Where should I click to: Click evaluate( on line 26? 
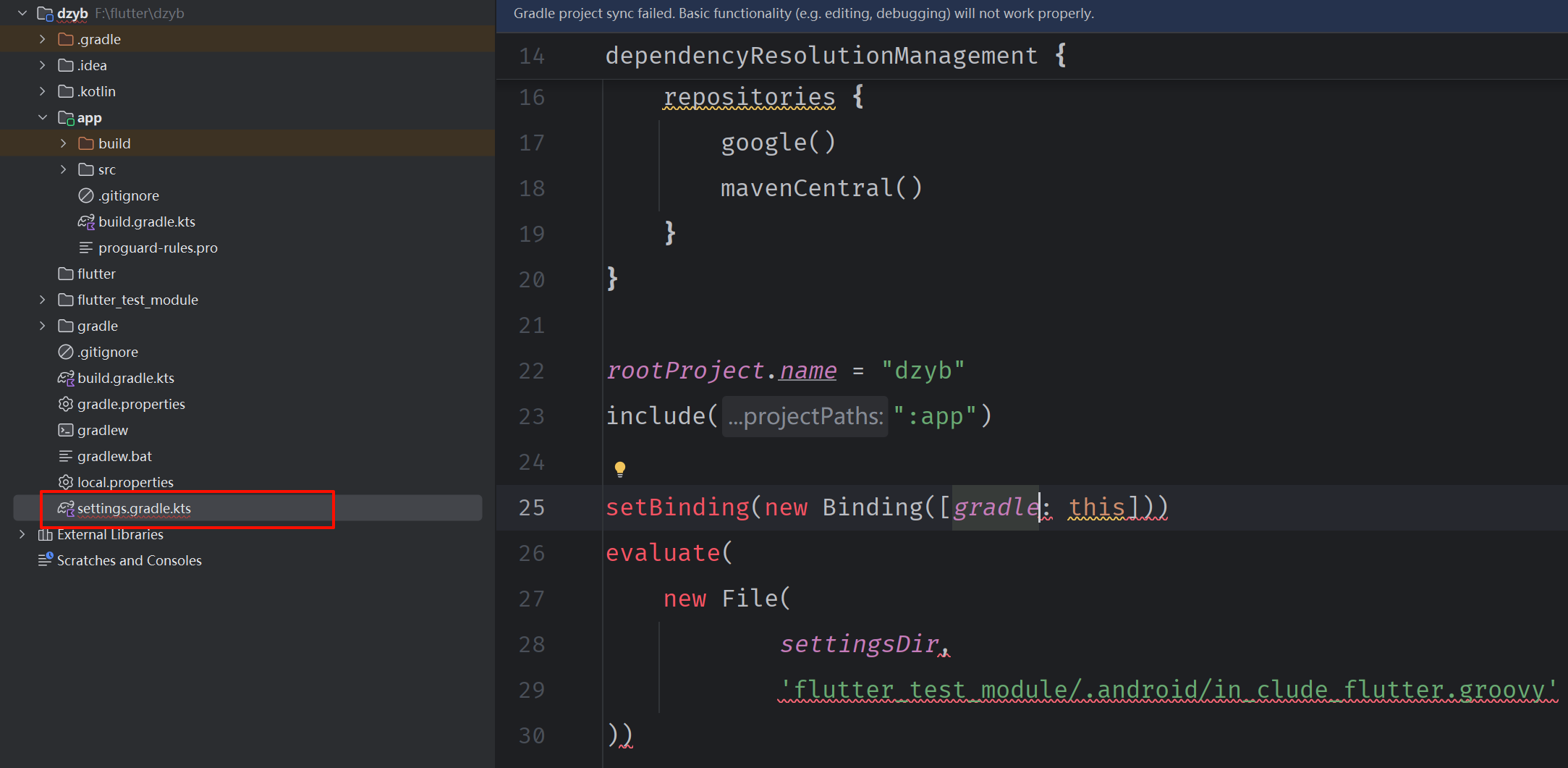pyautogui.click(x=669, y=553)
